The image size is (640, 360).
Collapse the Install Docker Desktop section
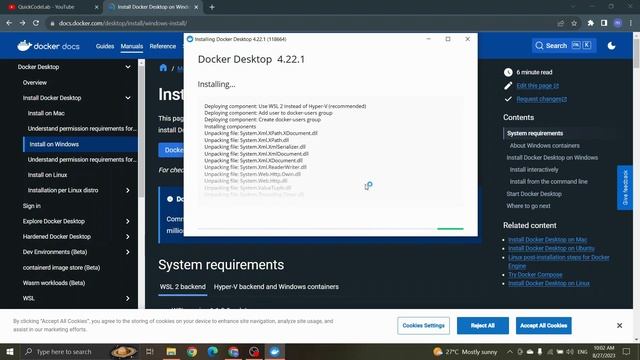tap(128, 98)
